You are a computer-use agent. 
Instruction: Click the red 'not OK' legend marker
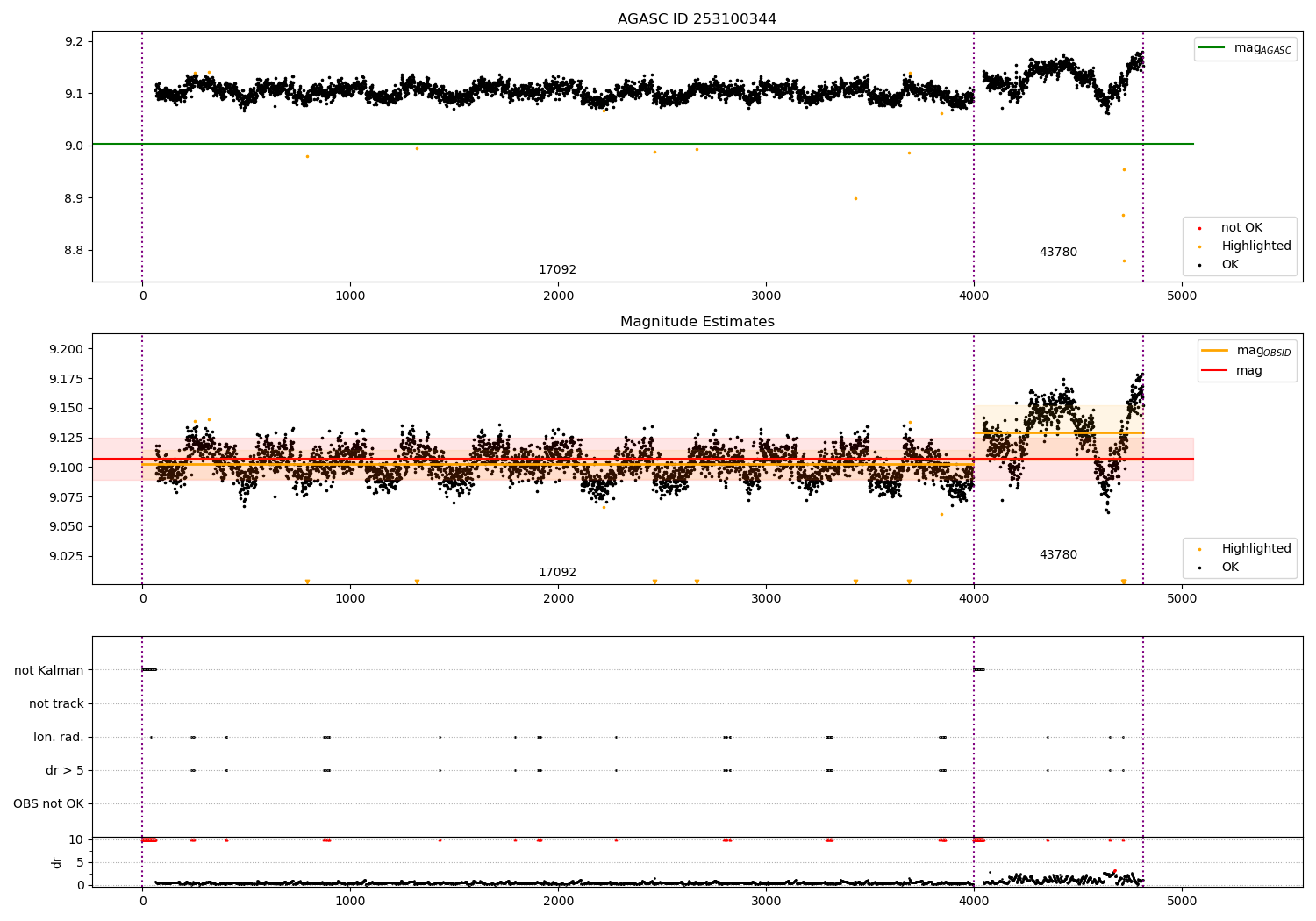coord(1199,229)
